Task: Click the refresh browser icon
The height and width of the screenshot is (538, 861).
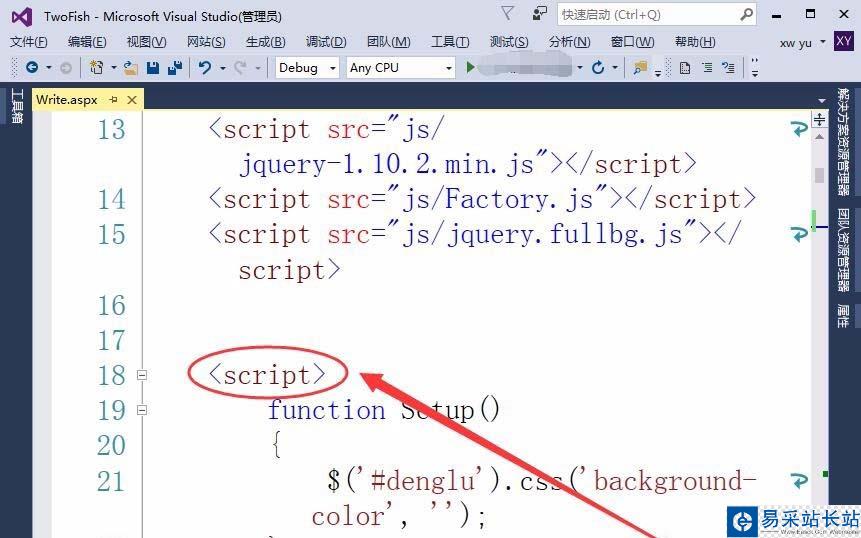Action: coord(598,68)
